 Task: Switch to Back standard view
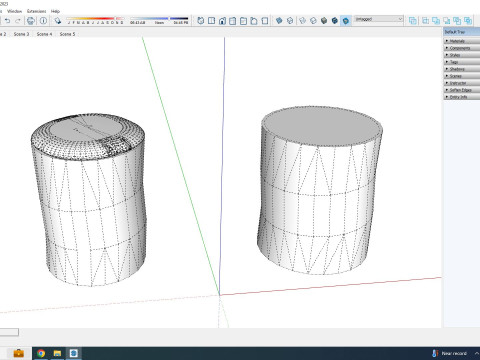(x=243, y=21)
